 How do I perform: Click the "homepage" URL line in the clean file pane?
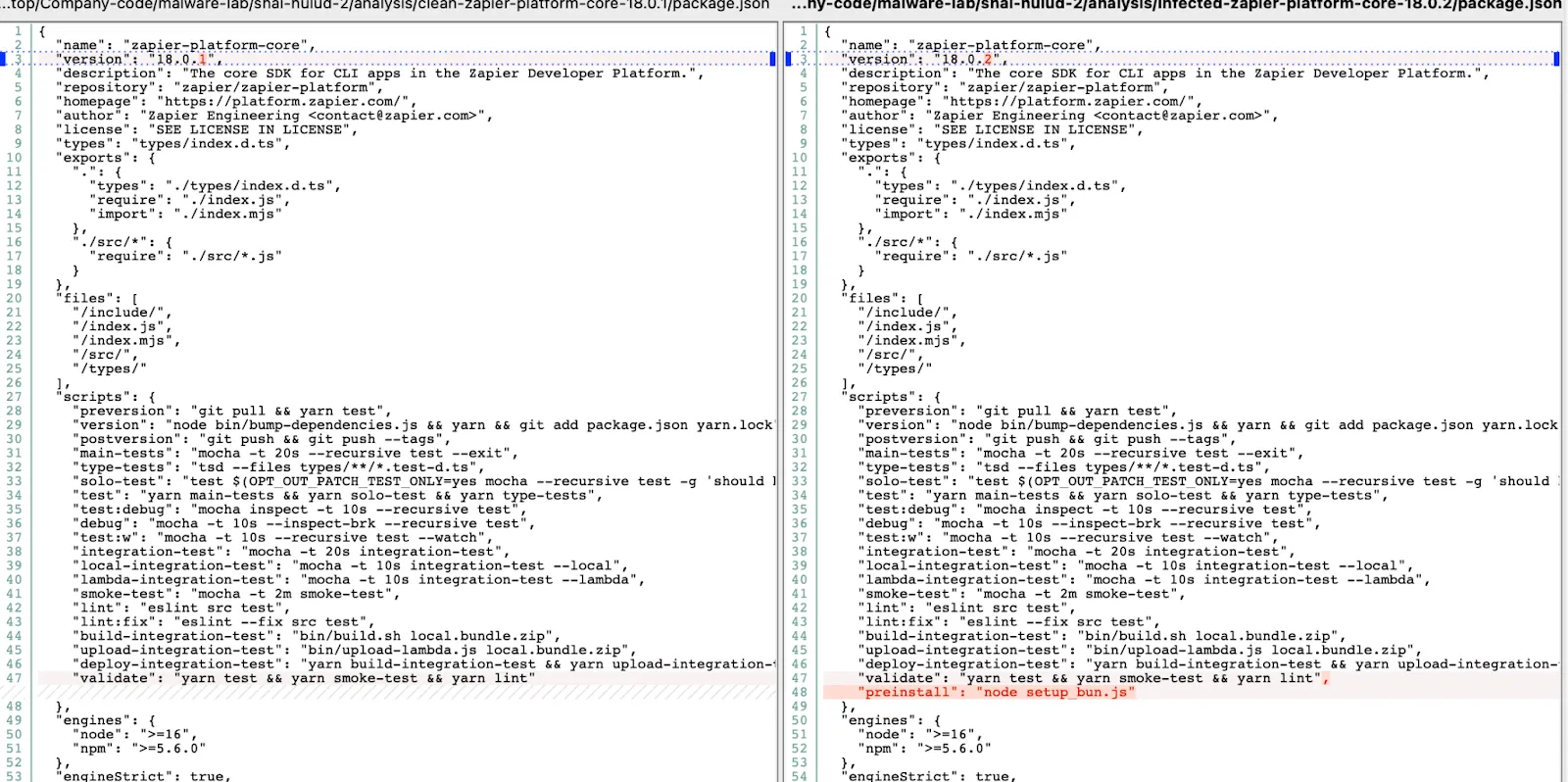(236, 101)
